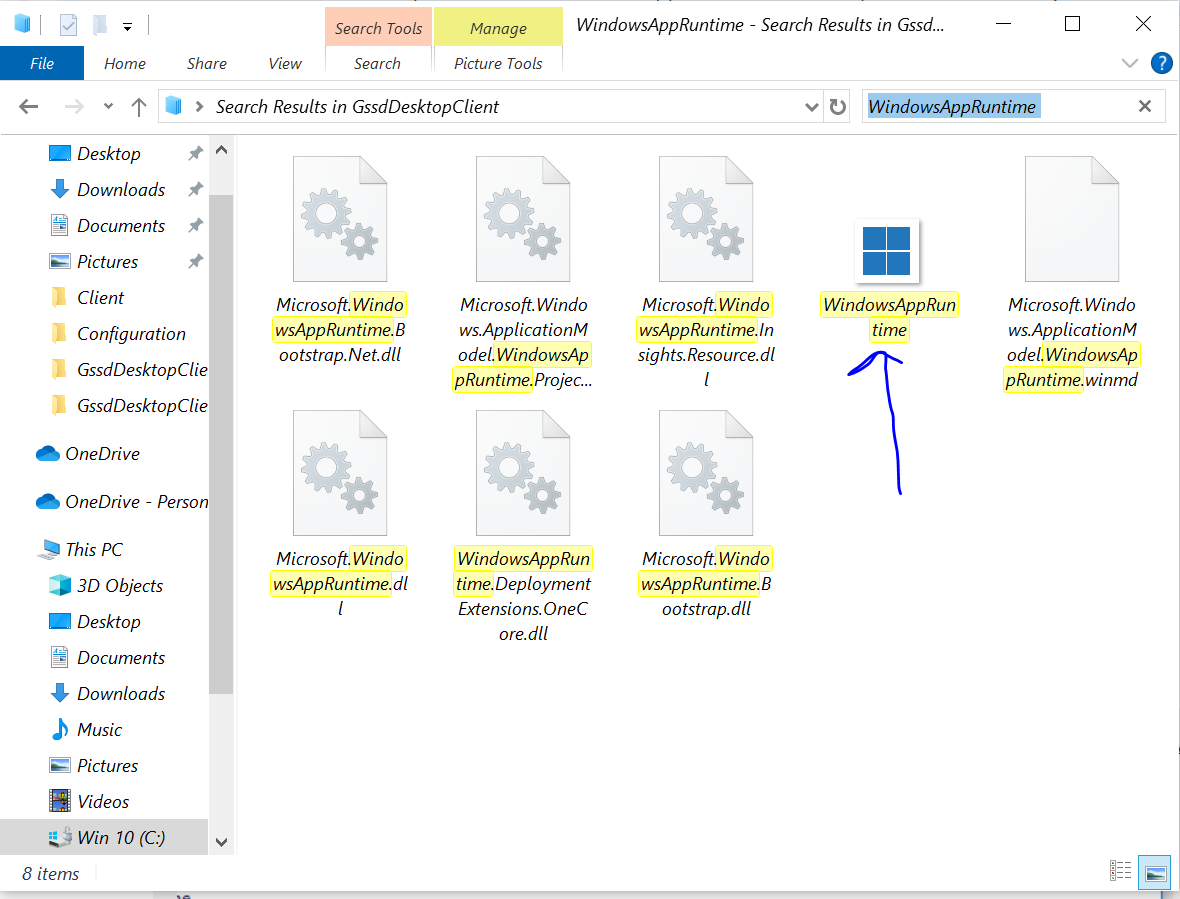Open pinned Desktop in Quick access
Viewport: 1180px width, 899px height.
[95, 153]
